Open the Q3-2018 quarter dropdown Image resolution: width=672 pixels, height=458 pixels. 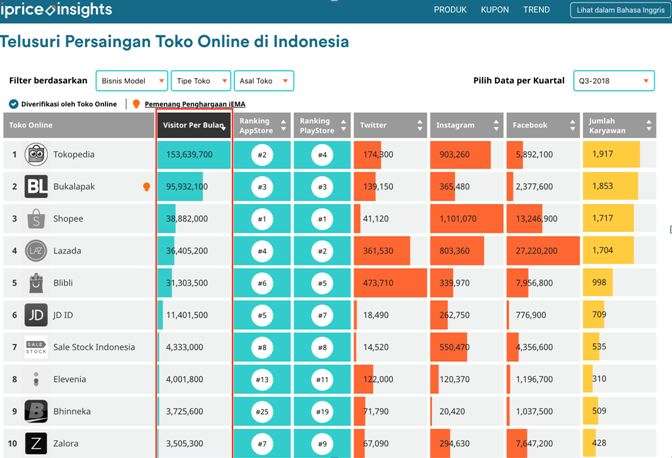614,81
